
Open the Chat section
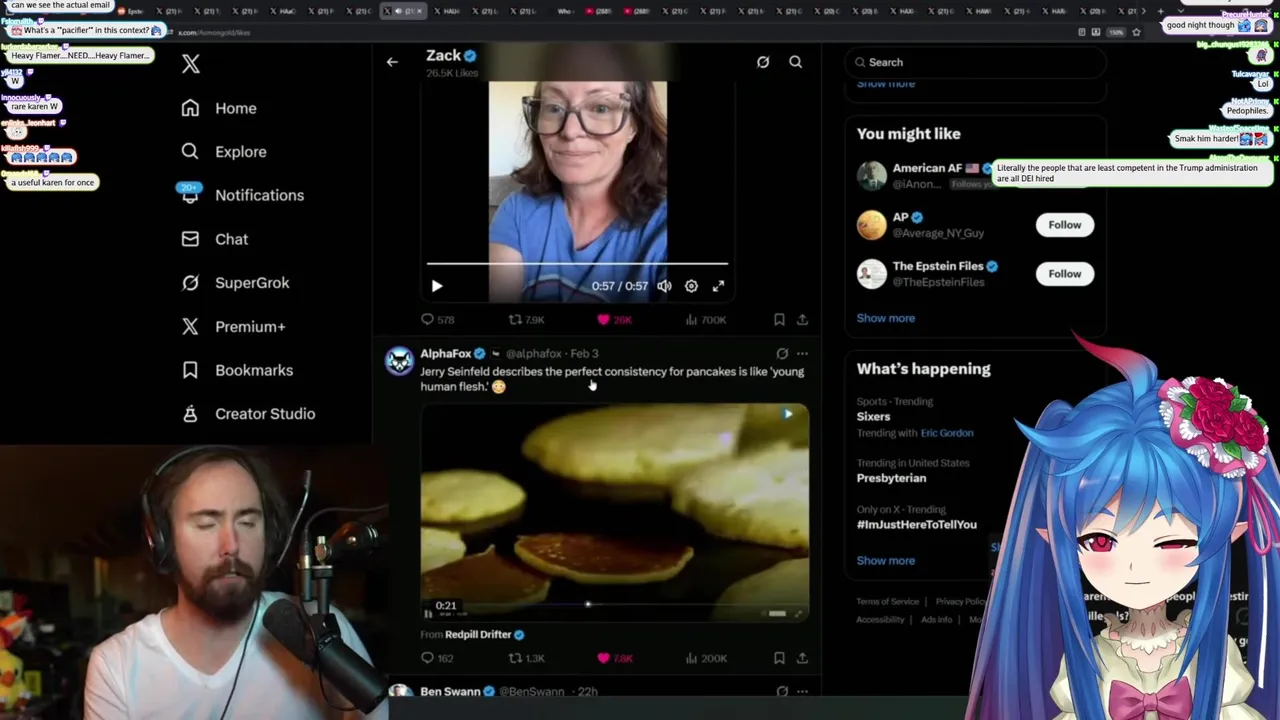[214, 239]
